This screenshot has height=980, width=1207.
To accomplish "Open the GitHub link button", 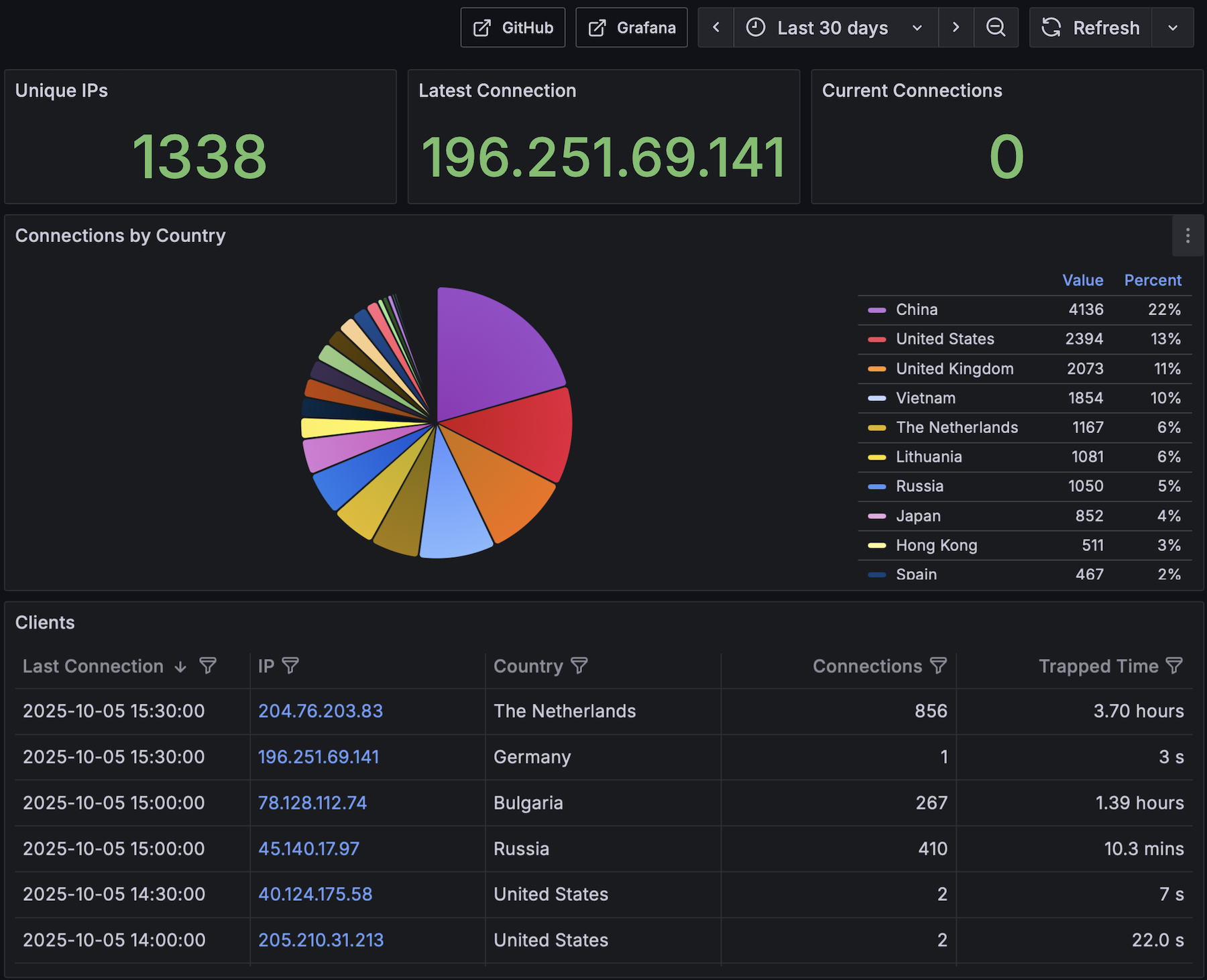I will tap(513, 27).
